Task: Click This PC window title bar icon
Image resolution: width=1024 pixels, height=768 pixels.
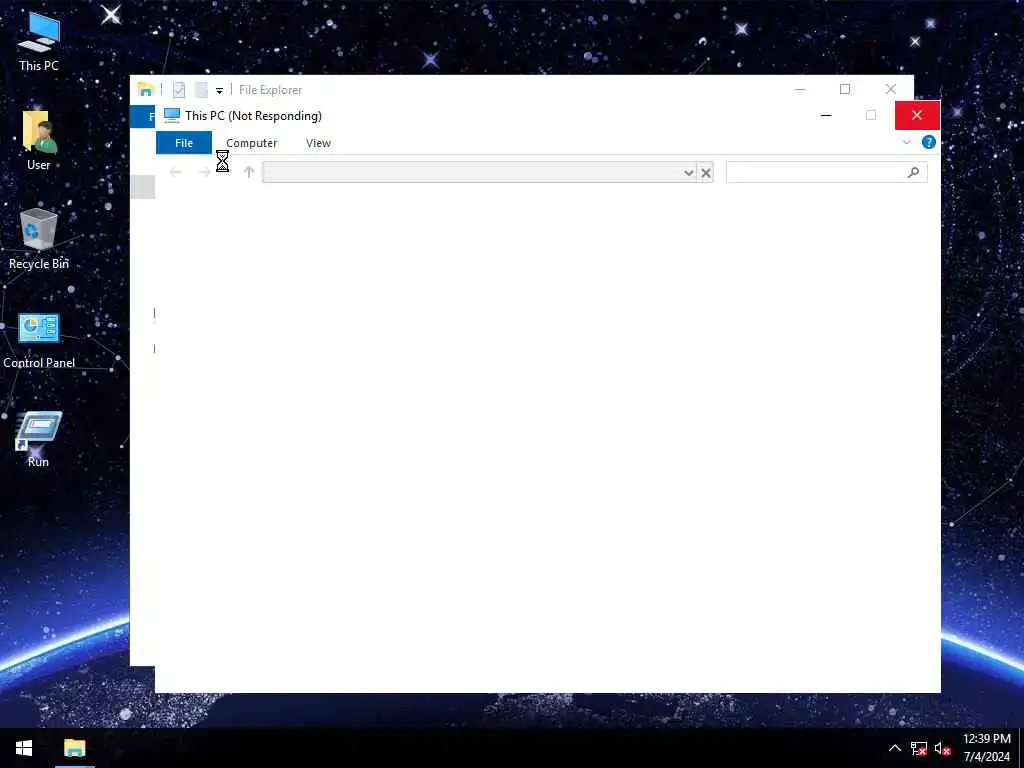Action: tap(172, 116)
